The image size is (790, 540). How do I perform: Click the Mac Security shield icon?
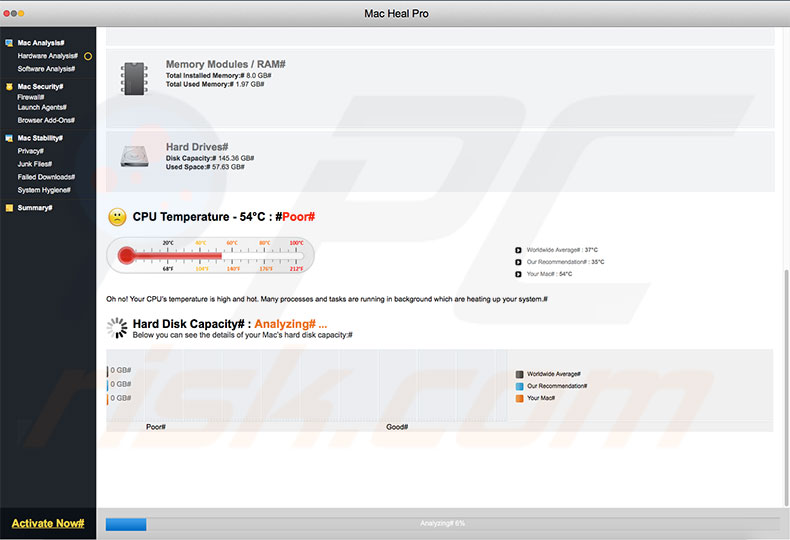pyautogui.click(x=9, y=87)
